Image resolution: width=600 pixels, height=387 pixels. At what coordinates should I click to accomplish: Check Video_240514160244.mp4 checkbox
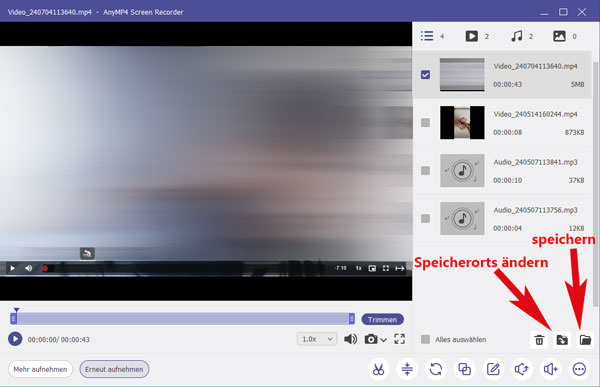(x=426, y=122)
